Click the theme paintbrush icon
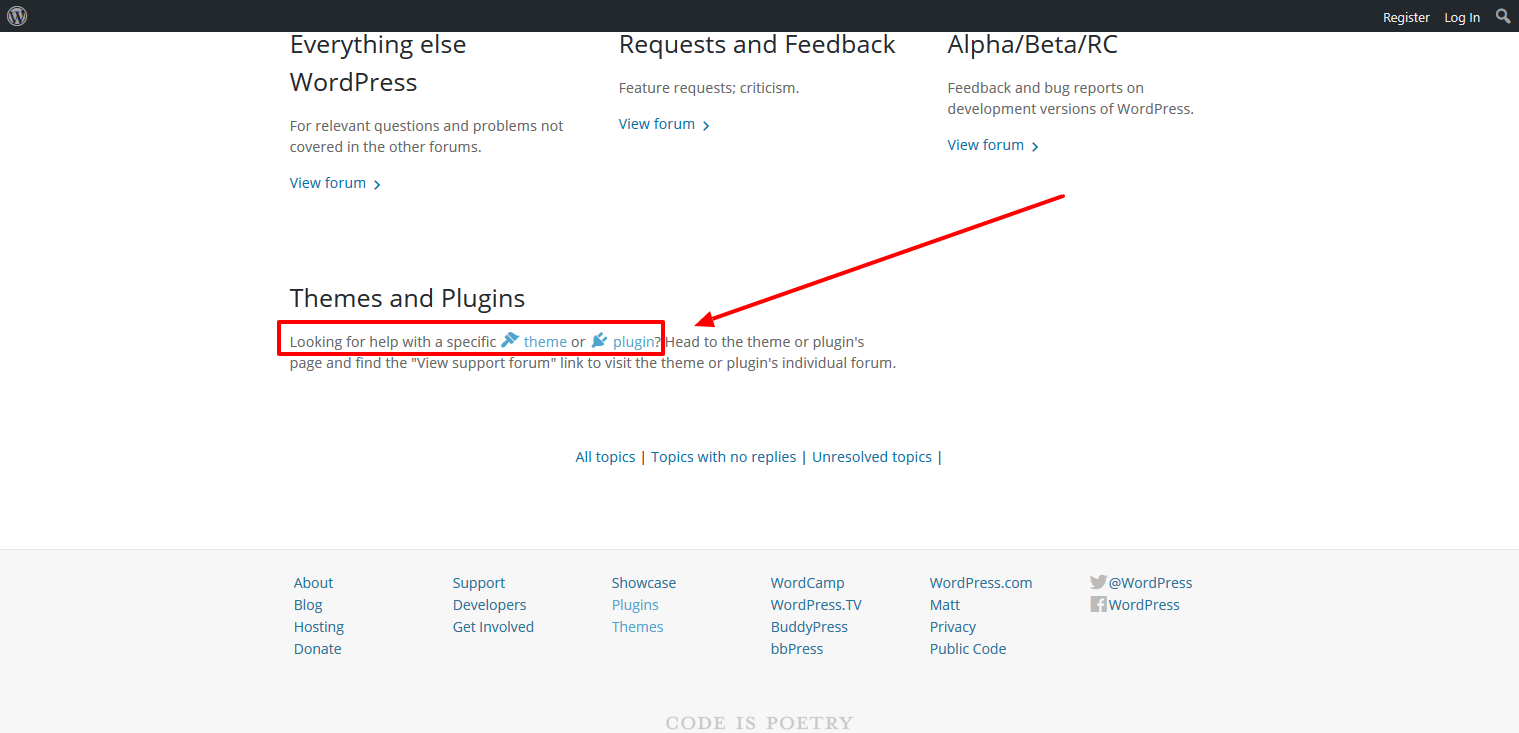Image resolution: width=1519 pixels, height=733 pixels. tap(510, 340)
